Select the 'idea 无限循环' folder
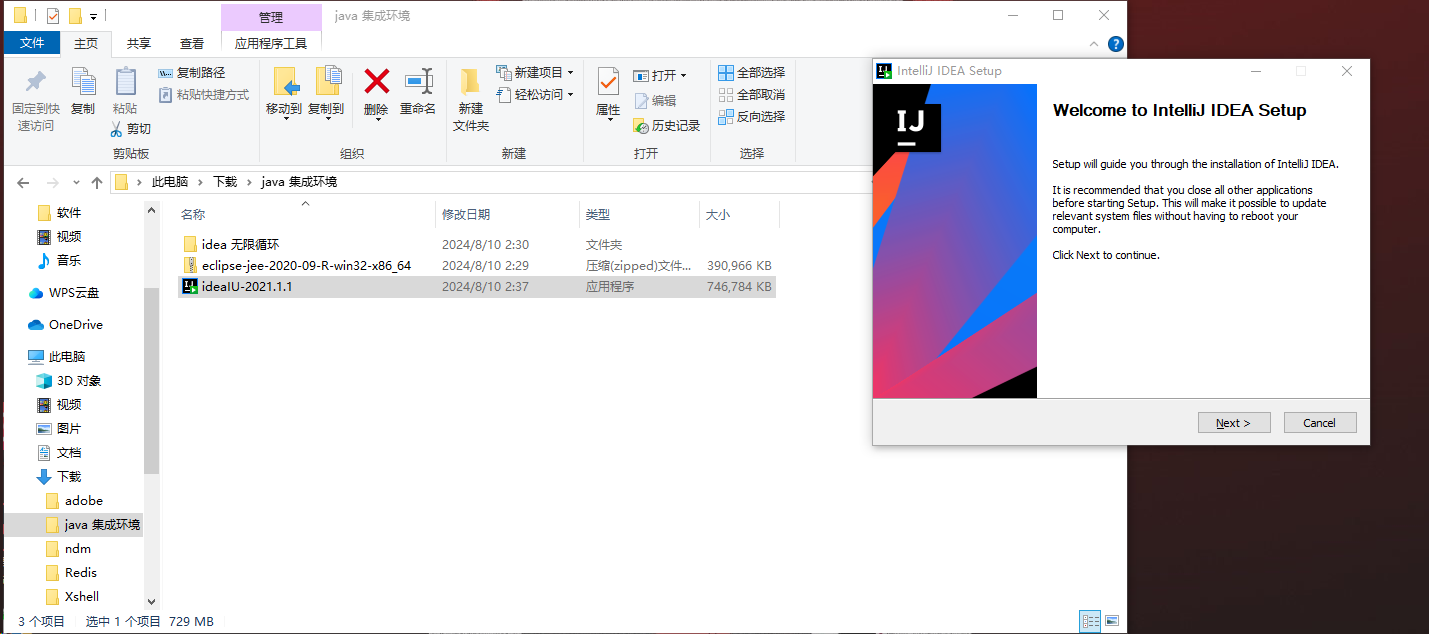1429x634 pixels. pos(477,244)
